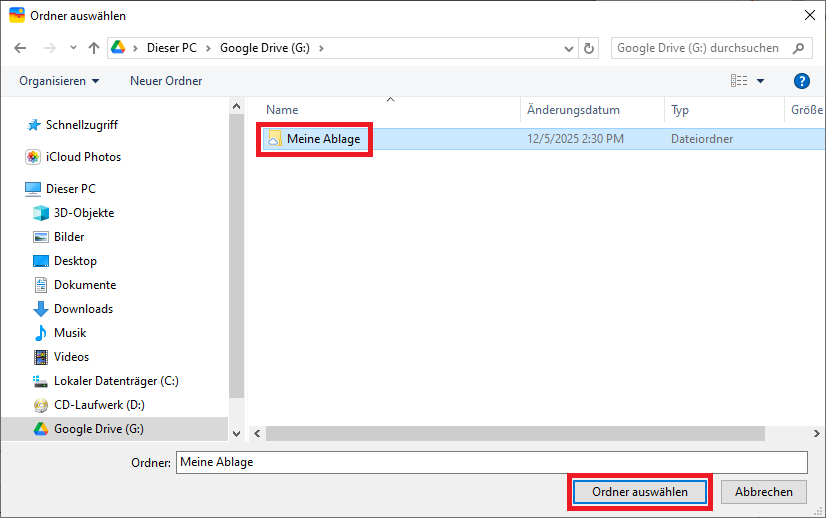
Task: Select Lokaler Datenträger (C:) drive
Action: click(116, 381)
